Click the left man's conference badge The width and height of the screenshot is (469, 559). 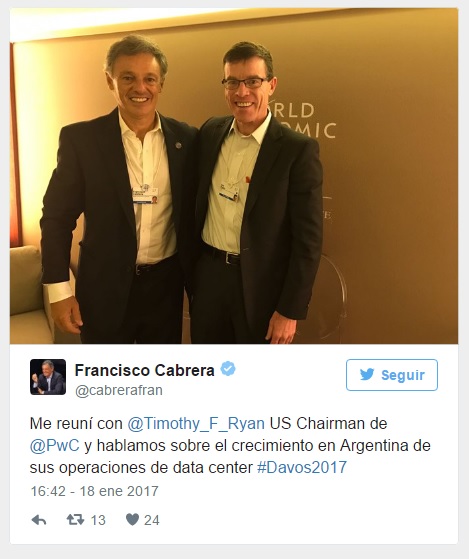(x=145, y=196)
